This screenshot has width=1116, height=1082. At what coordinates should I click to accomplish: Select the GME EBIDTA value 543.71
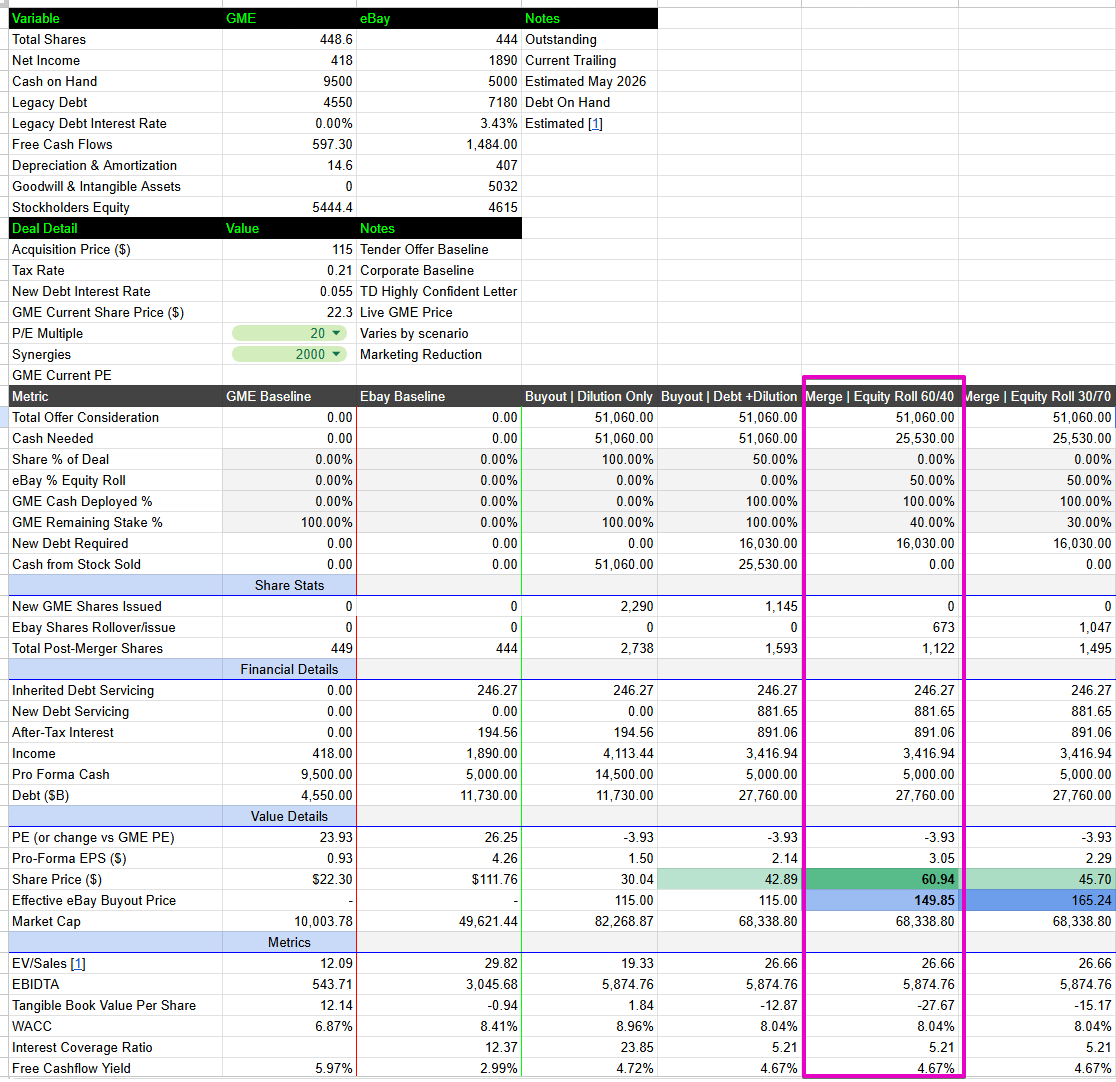289,984
